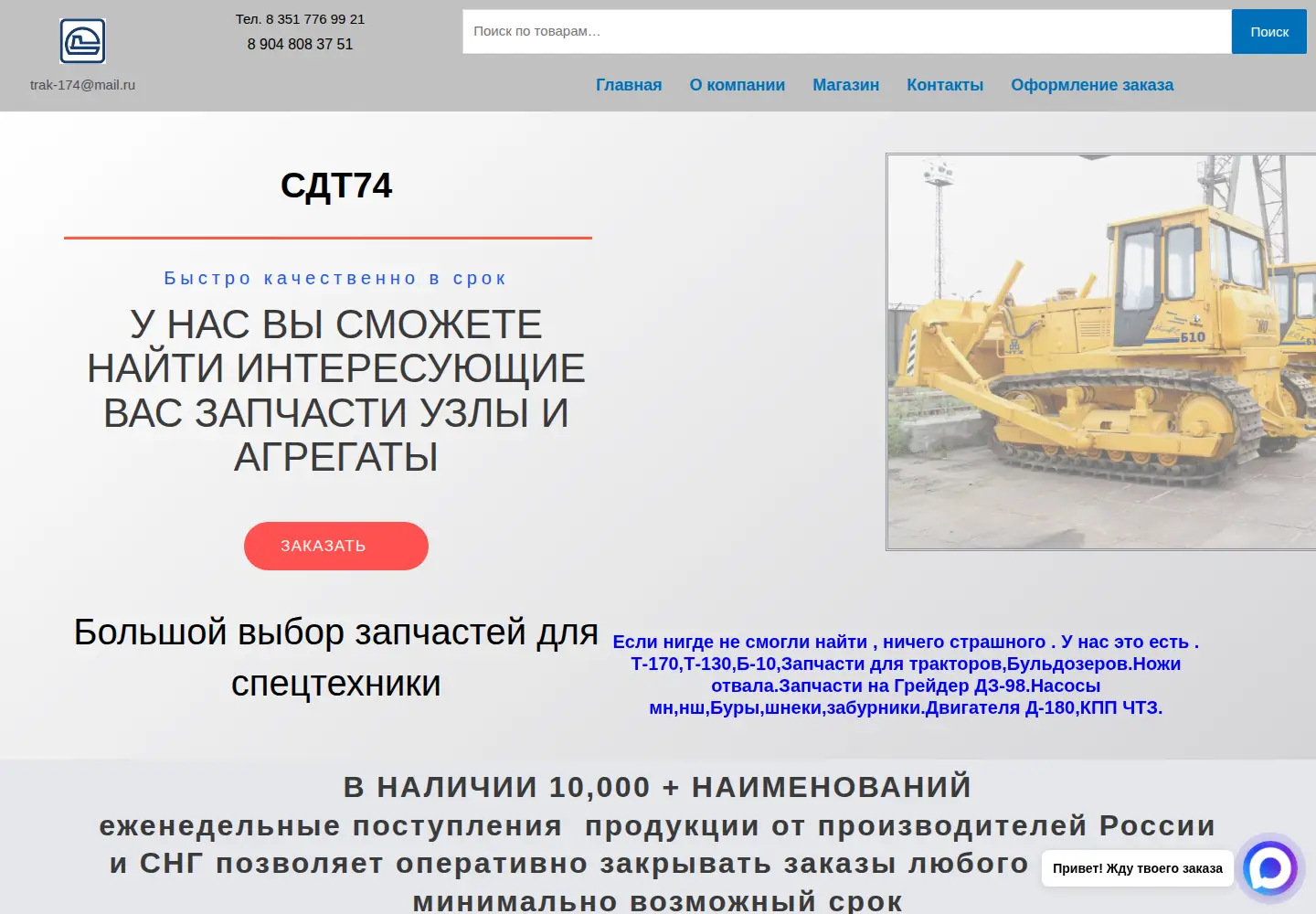Open the 'Магазин' menu item
The width and height of the screenshot is (1316, 914).
(x=846, y=85)
